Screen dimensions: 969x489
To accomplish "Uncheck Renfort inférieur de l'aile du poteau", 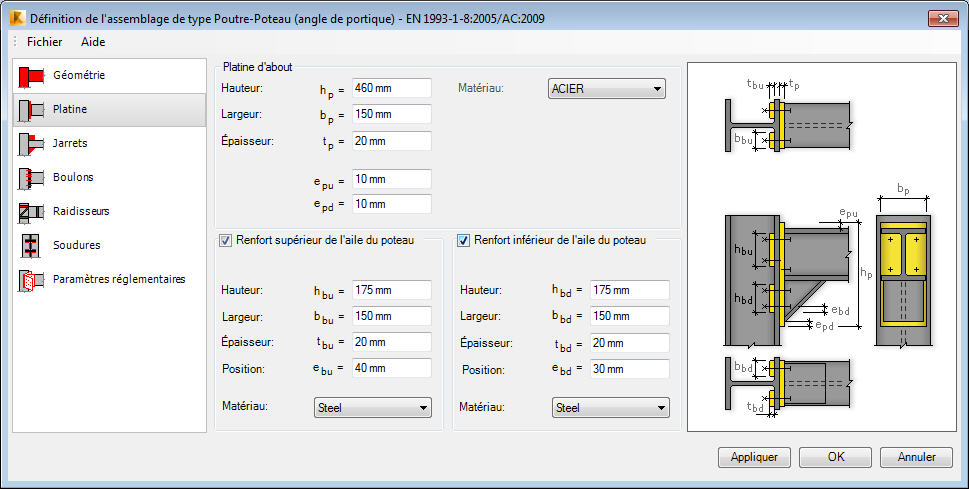I will click(x=463, y=240).
